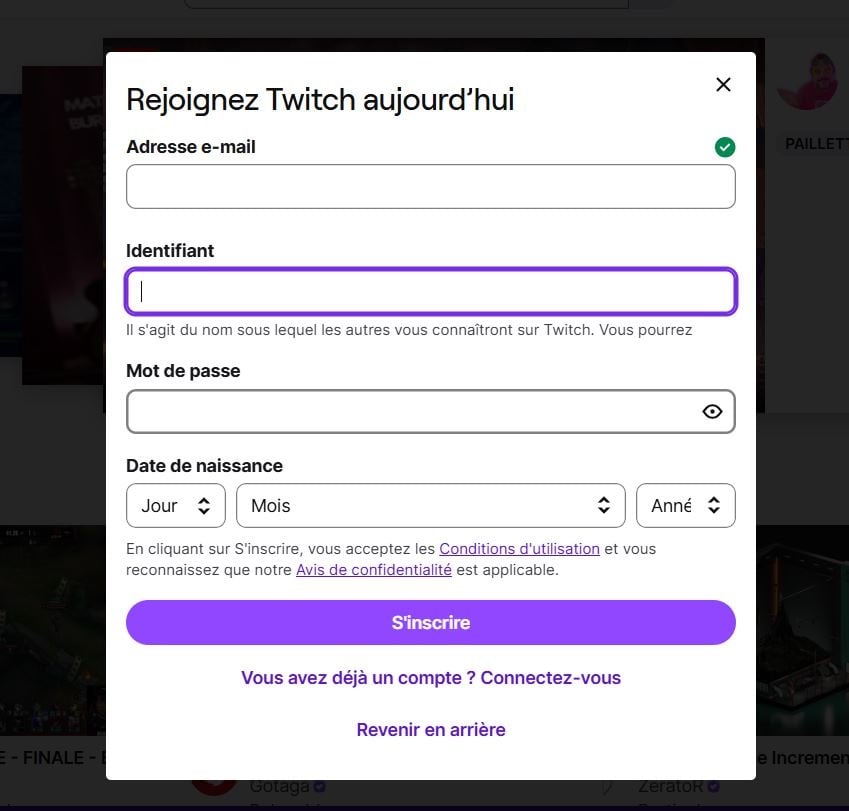Click Vous avez déjà un compte link
The width and height of the screenshot is (849, 811).
coord(431,678)
